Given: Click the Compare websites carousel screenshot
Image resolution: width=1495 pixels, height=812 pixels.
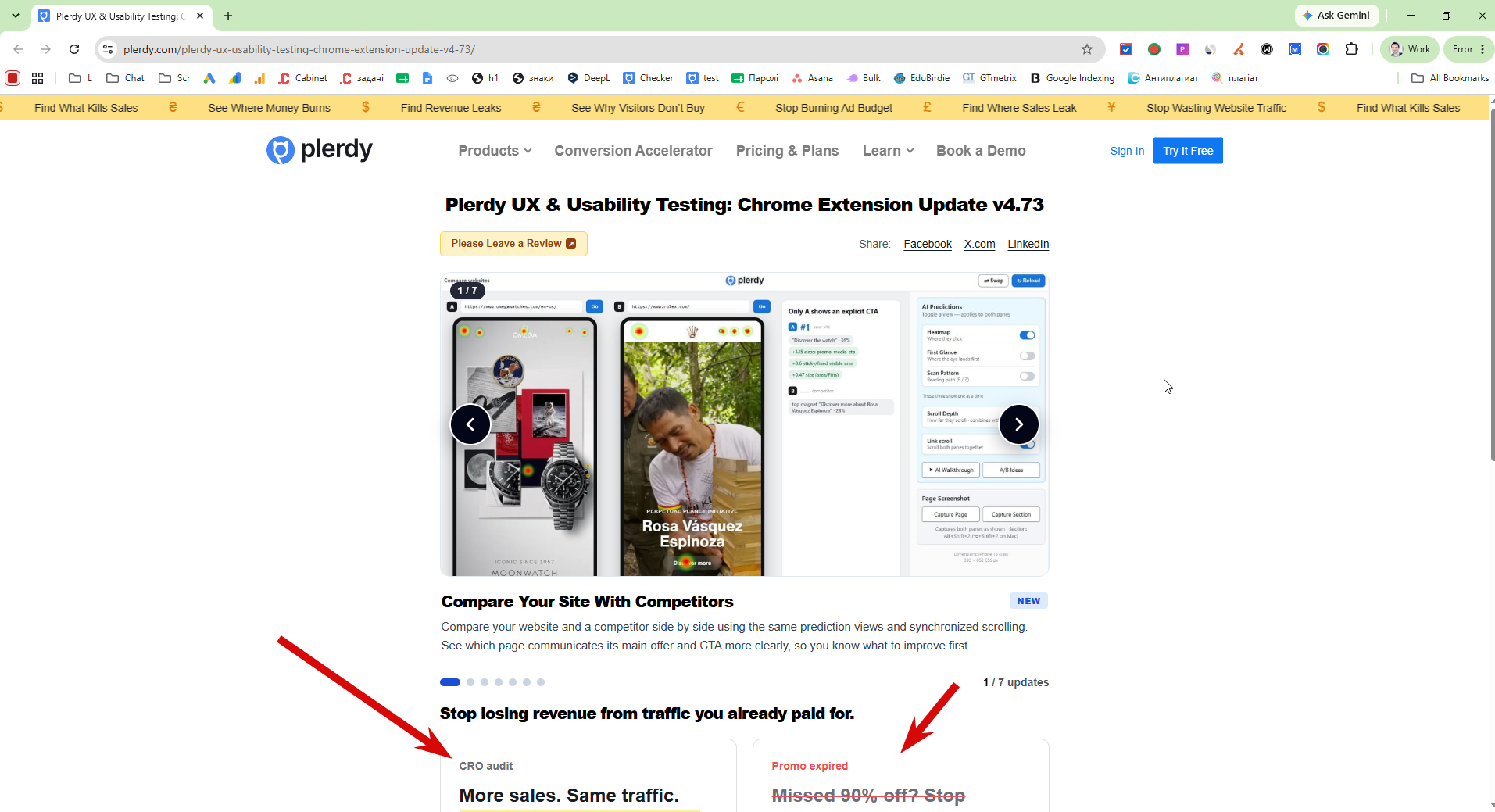Looking at the screenshot, I should coord(744,424).
